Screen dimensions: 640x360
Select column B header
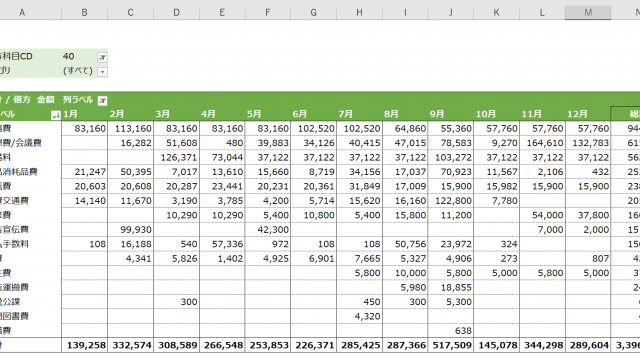84,13
